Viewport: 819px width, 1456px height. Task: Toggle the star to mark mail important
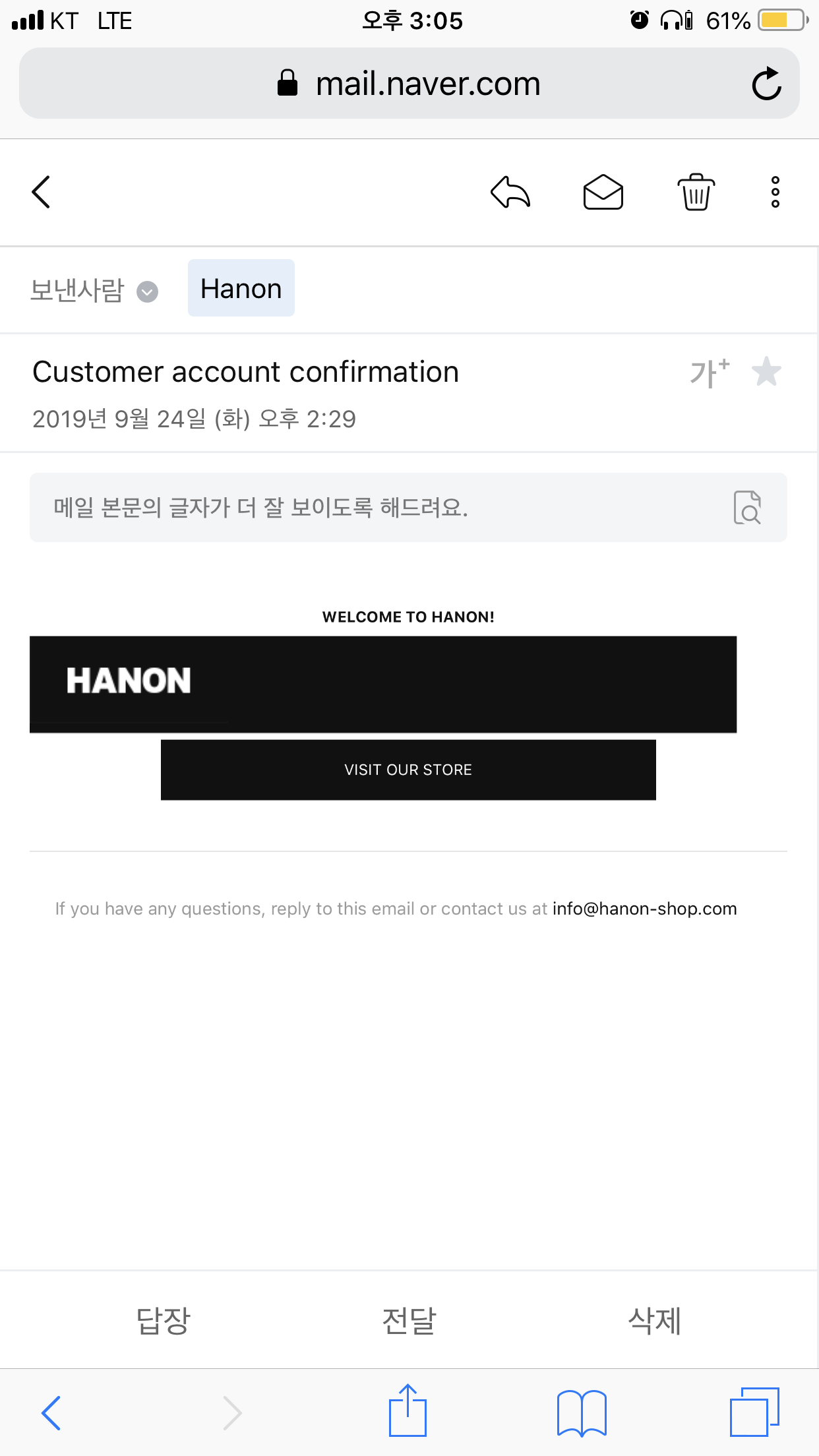click(766, 372)
